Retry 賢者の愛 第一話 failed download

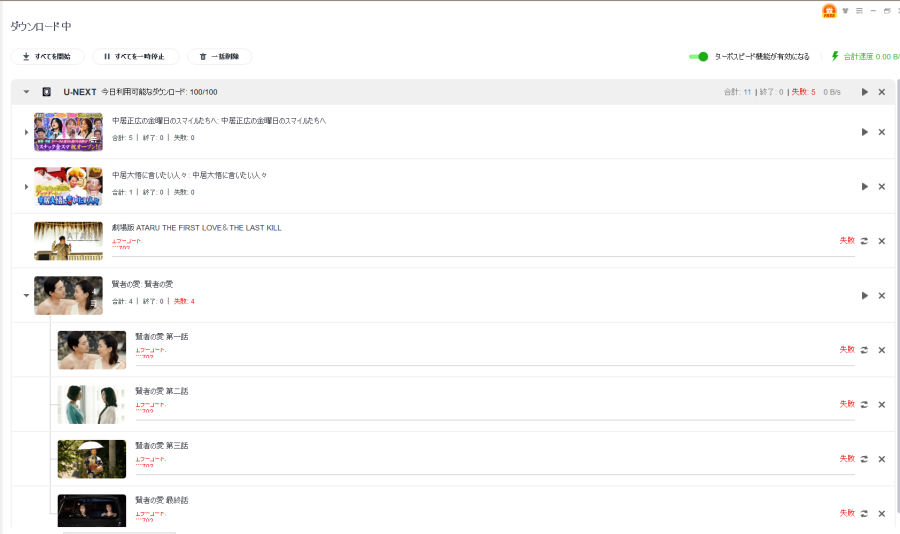(x=865, y=350)
